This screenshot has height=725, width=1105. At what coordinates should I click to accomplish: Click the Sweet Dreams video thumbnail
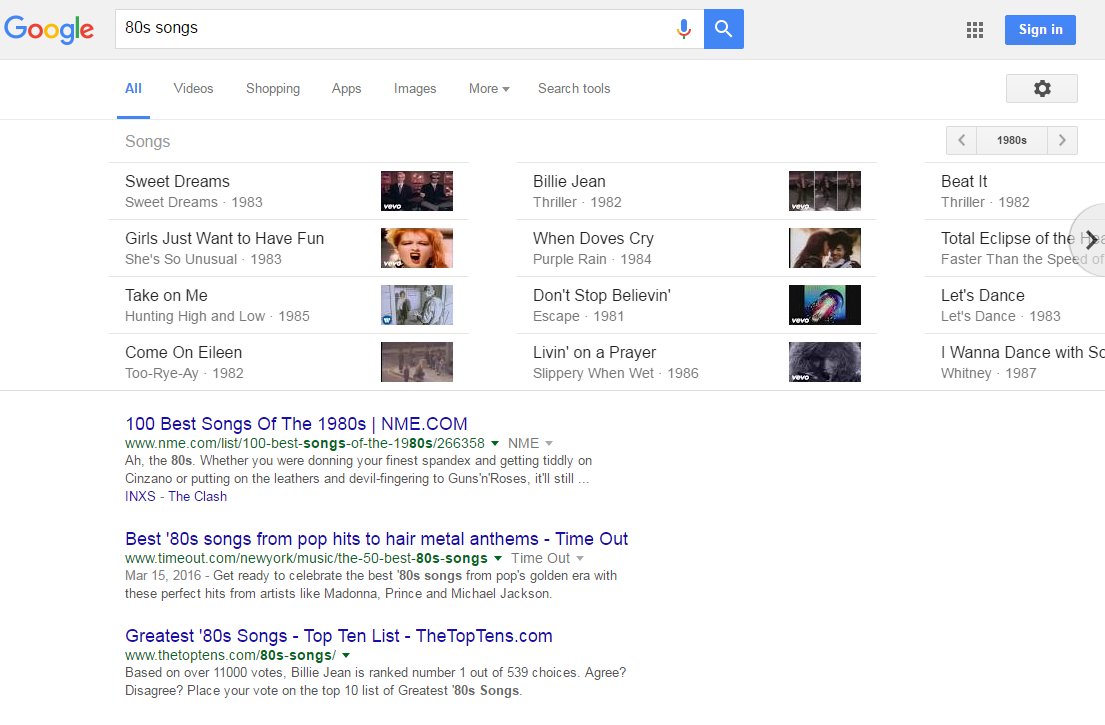click(416, 191)
